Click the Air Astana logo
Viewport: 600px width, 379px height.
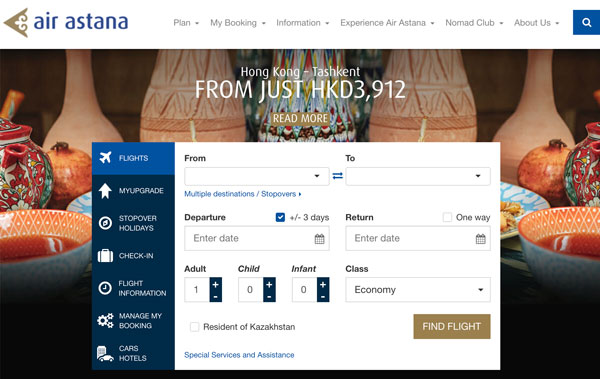(66, 22)
